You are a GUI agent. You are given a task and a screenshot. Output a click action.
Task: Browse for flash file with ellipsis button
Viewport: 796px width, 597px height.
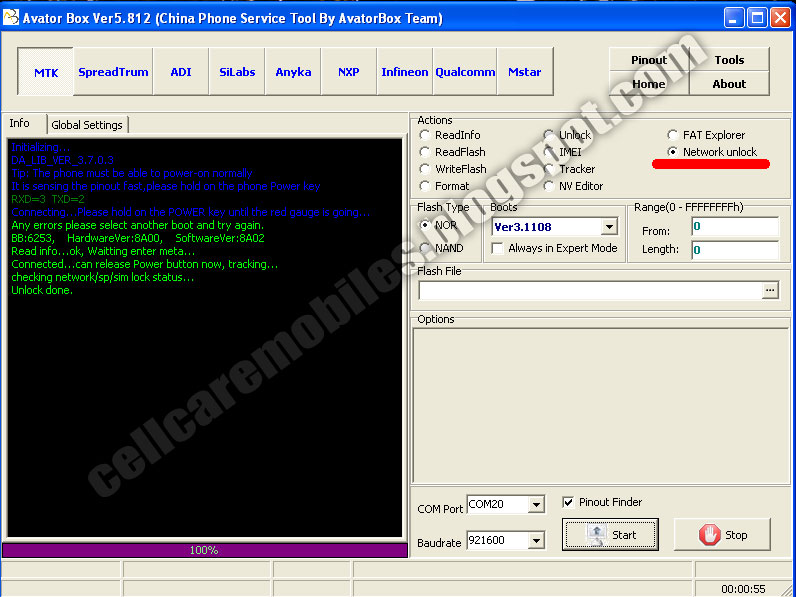770,290
